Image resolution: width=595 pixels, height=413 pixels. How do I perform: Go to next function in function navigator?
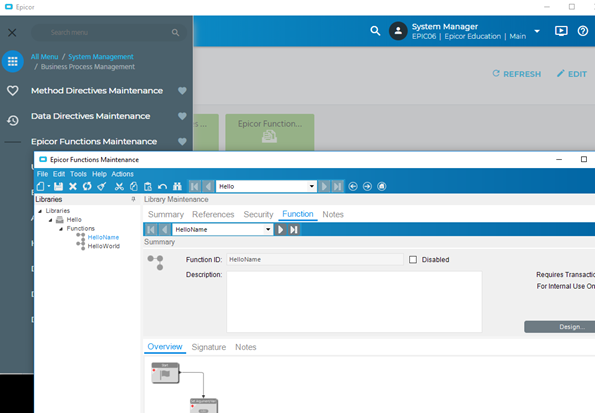[280, 230]
